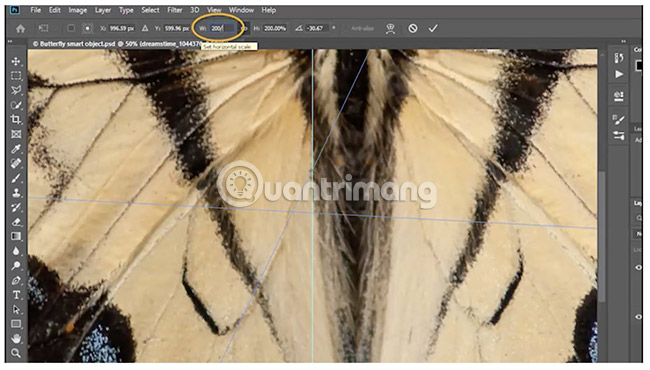
Task: Open the Filter menu
Action: coord(175,10)
